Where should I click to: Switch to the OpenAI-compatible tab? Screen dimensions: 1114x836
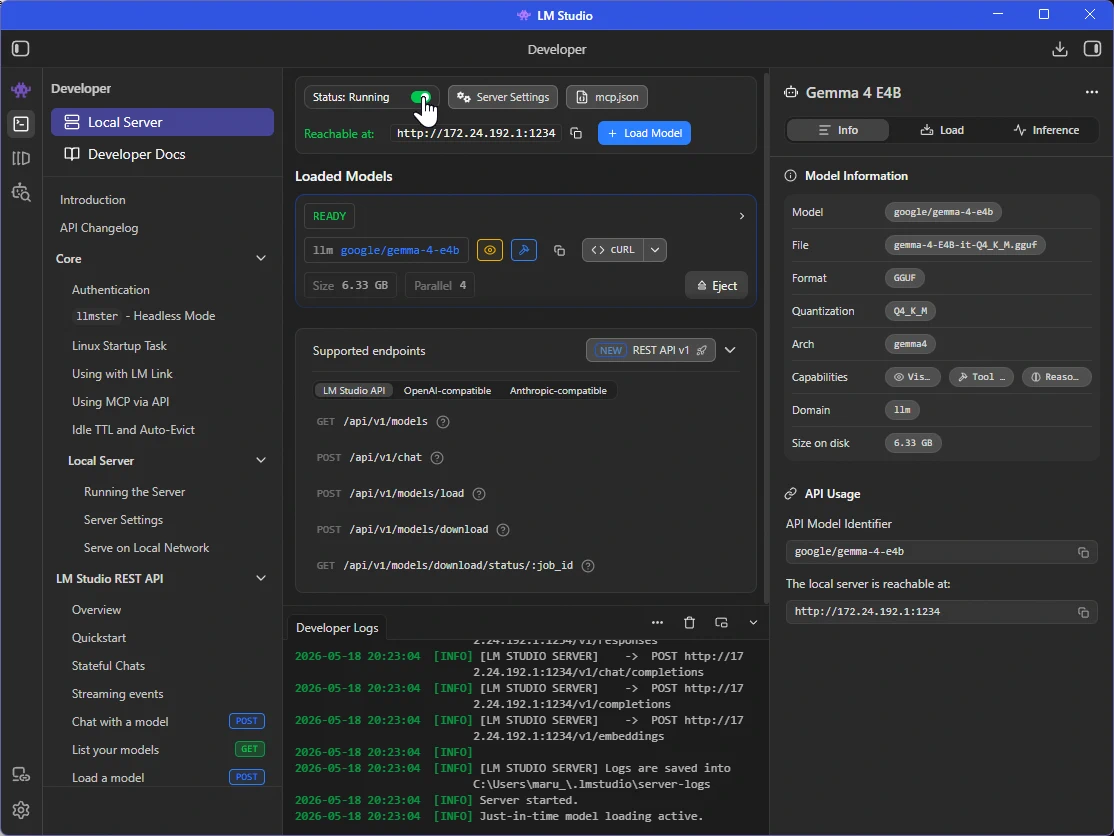[447, 391]
